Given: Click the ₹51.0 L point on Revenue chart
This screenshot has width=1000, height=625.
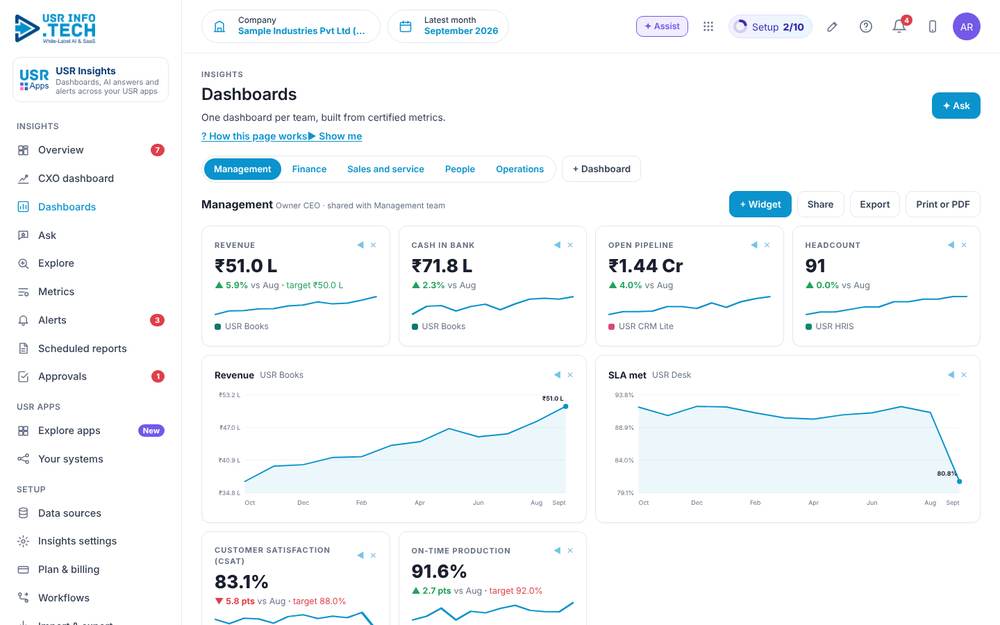Looking at the screenshot, I should coord(566,406).
